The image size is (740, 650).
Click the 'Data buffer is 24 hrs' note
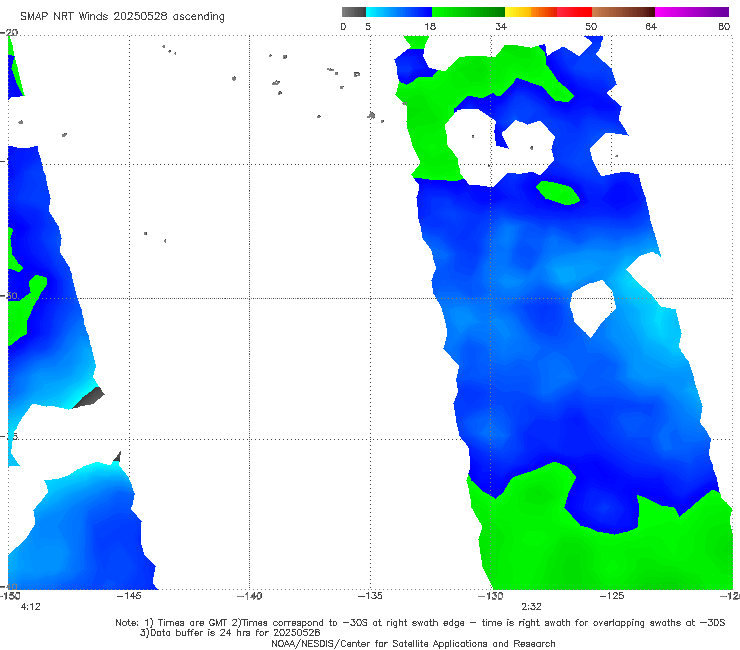click(230, 633)
